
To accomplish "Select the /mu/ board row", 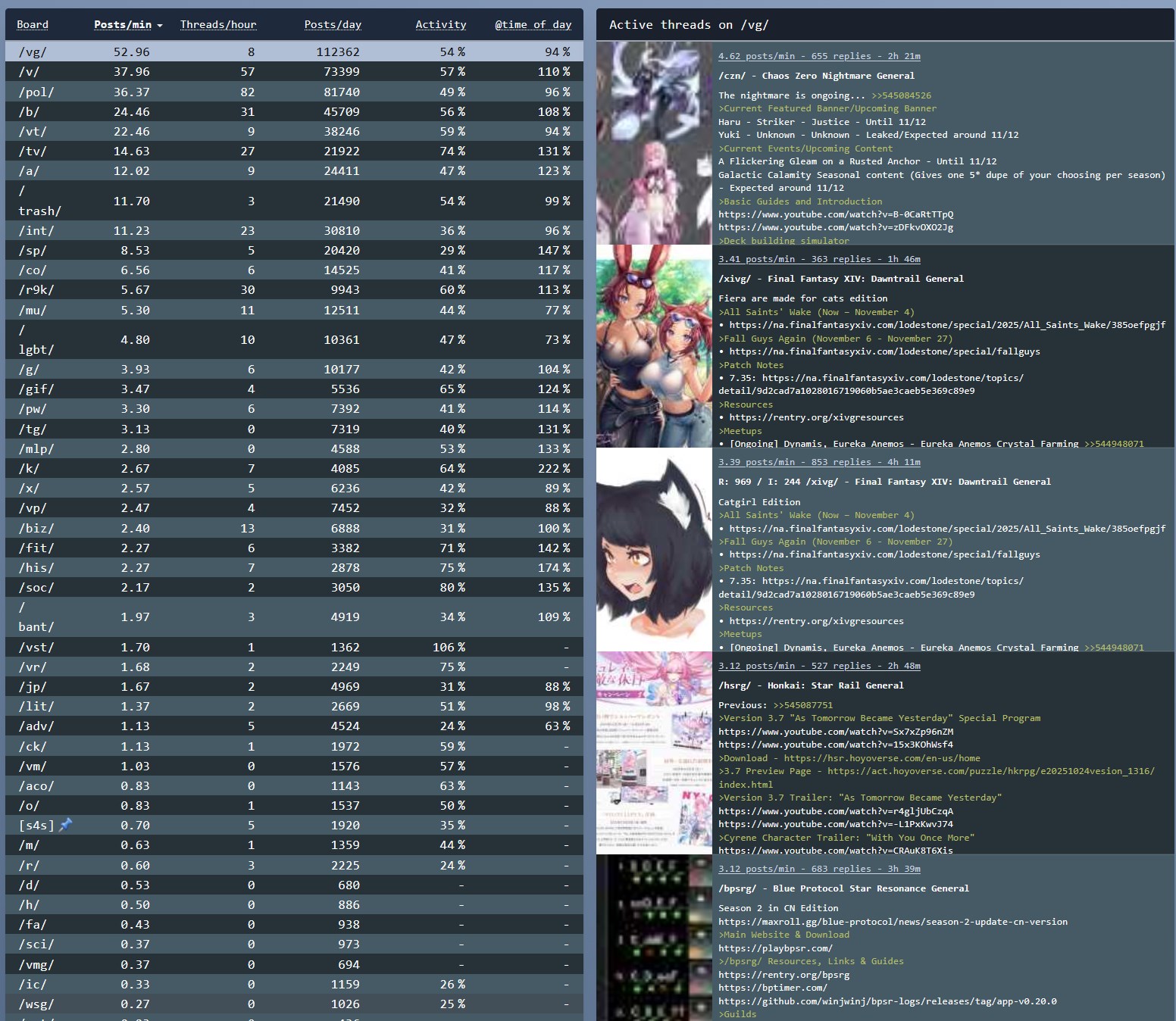I will click(294, 310).
